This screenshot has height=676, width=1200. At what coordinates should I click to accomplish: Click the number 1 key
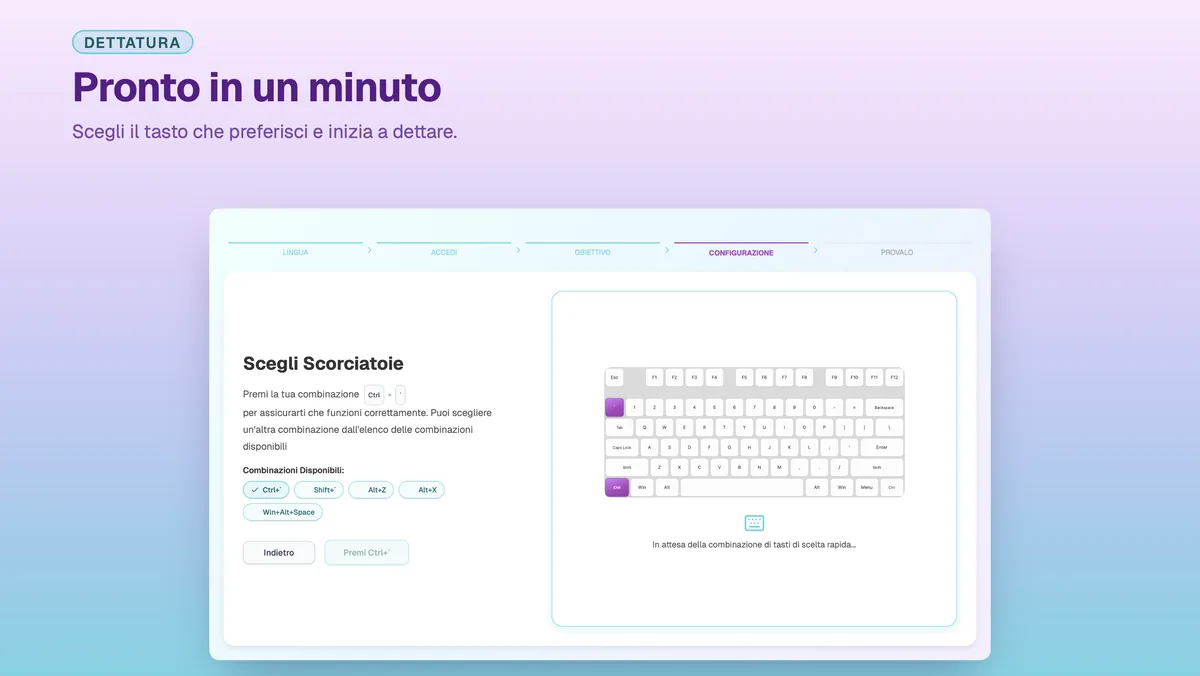click(x=634, y=407)
